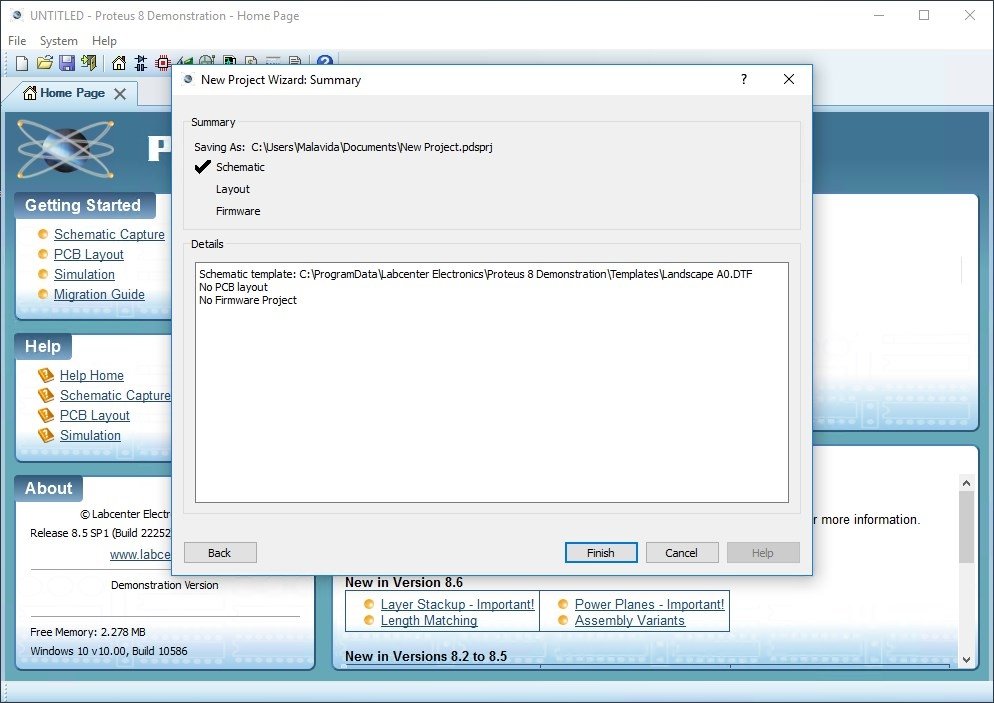
Task: Click the 'About' panel heading
Action: [48, 488]
